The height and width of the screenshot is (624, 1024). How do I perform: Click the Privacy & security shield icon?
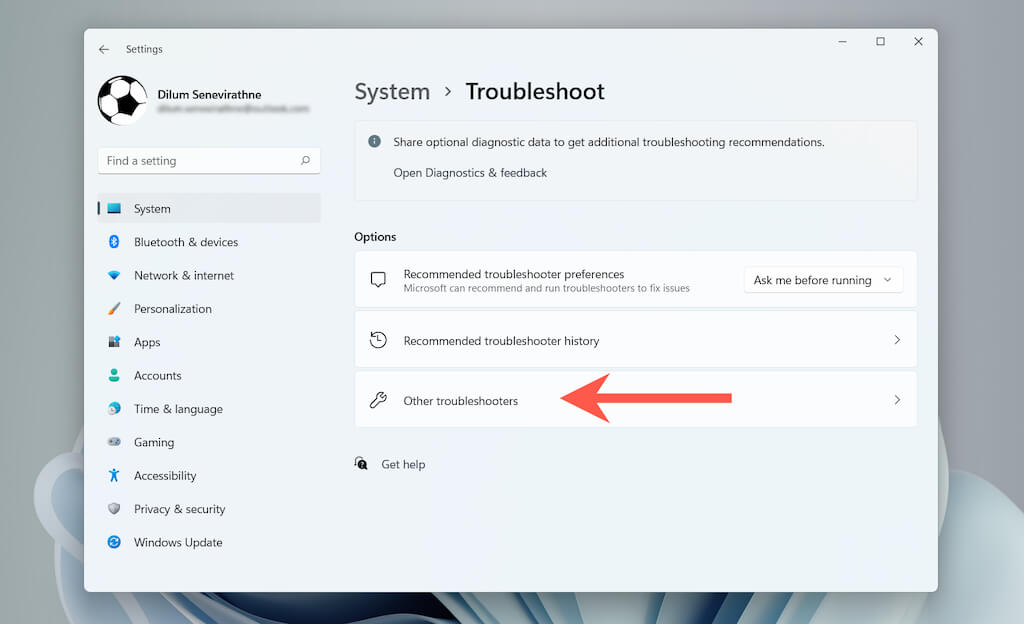114,509
